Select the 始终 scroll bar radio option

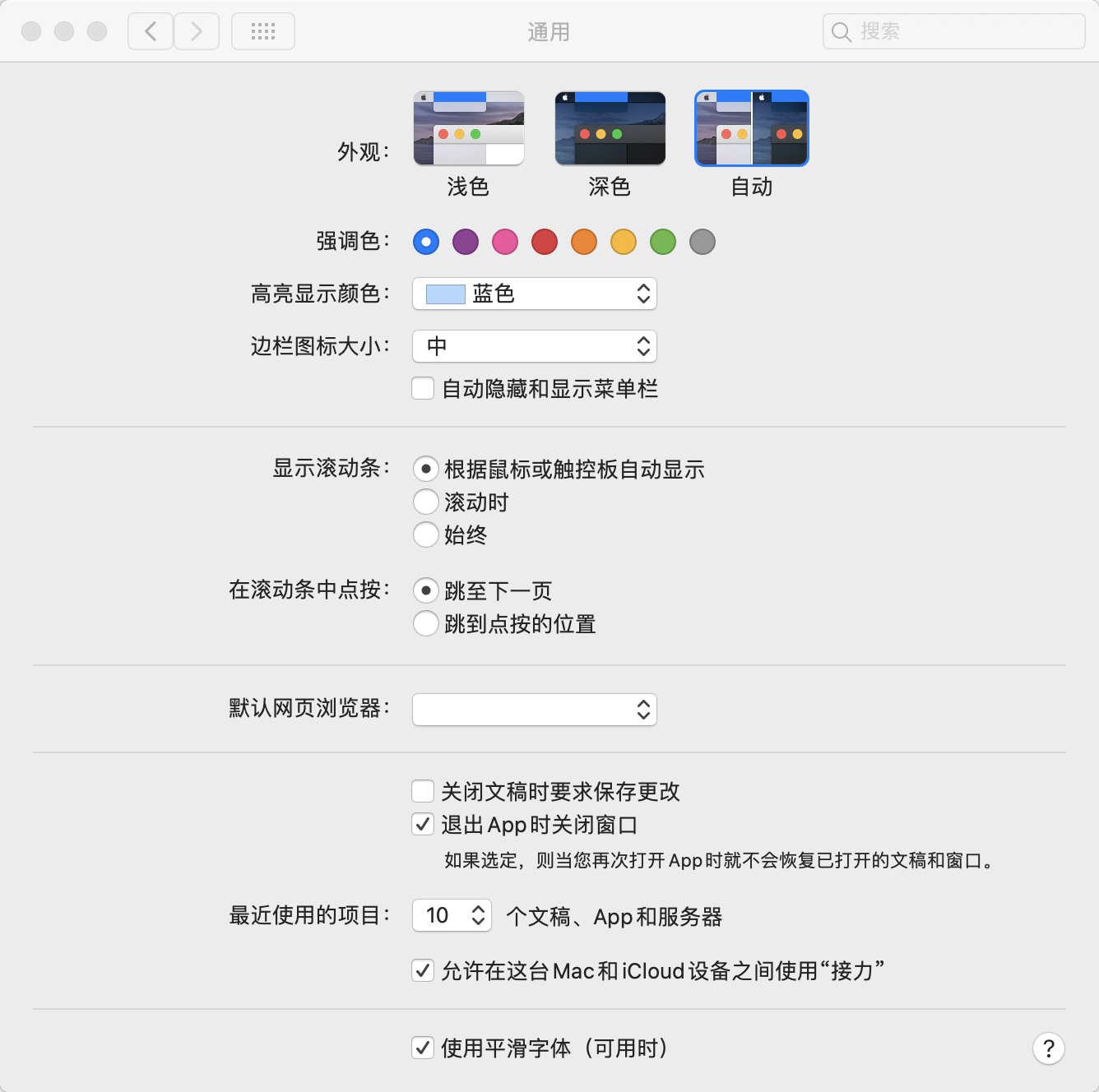point(426,534)
